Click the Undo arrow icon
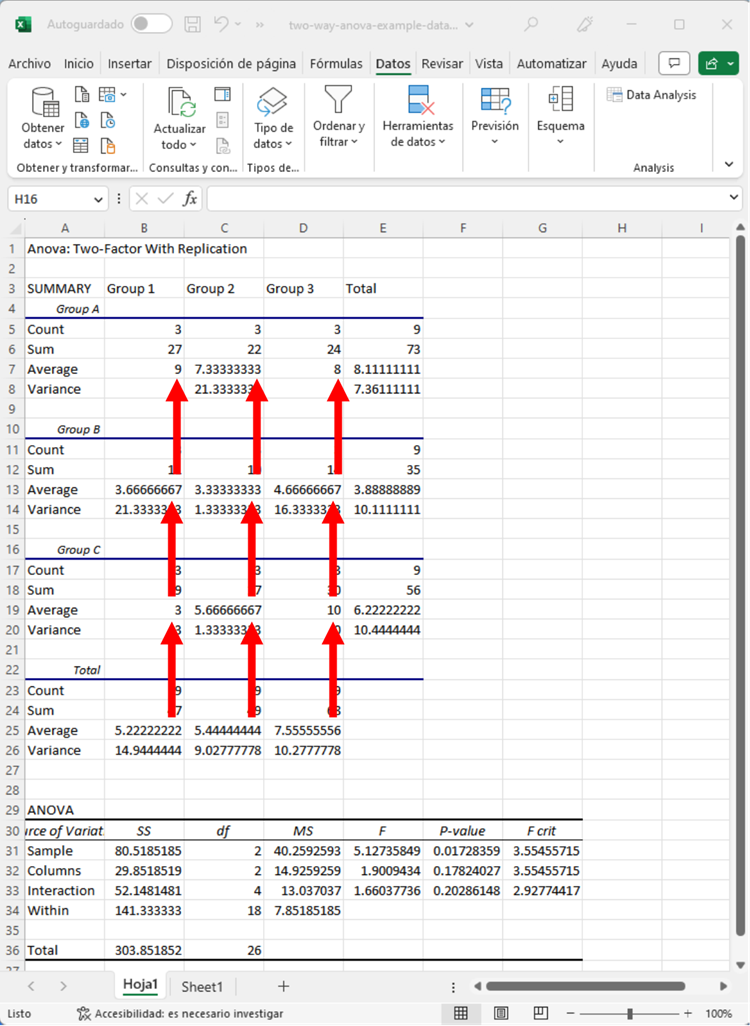This screenshot has height=1026, width=750. point(222,23)
